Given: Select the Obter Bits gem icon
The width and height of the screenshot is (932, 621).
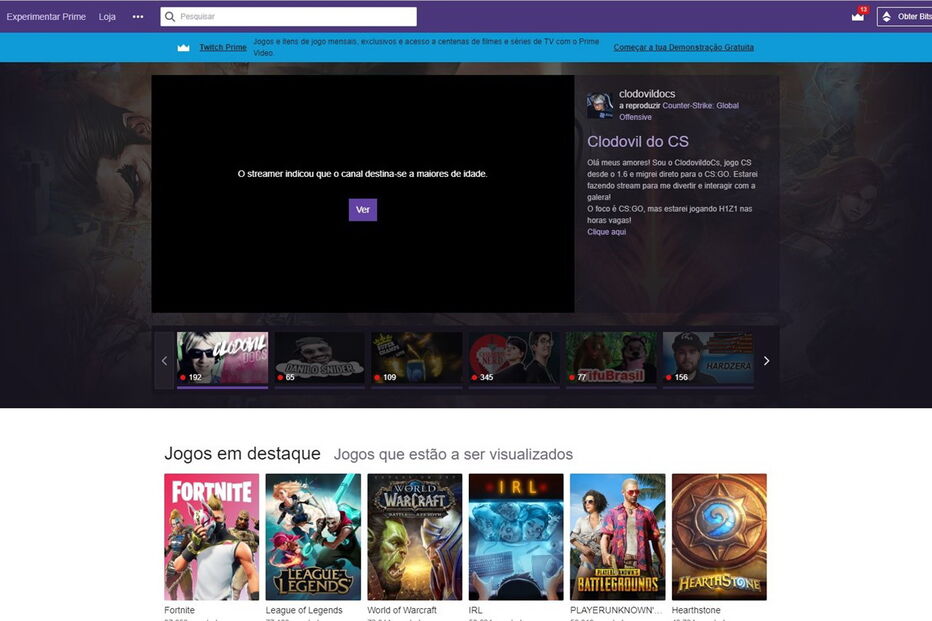Looking at the screenshot, I should pos(884,15).
